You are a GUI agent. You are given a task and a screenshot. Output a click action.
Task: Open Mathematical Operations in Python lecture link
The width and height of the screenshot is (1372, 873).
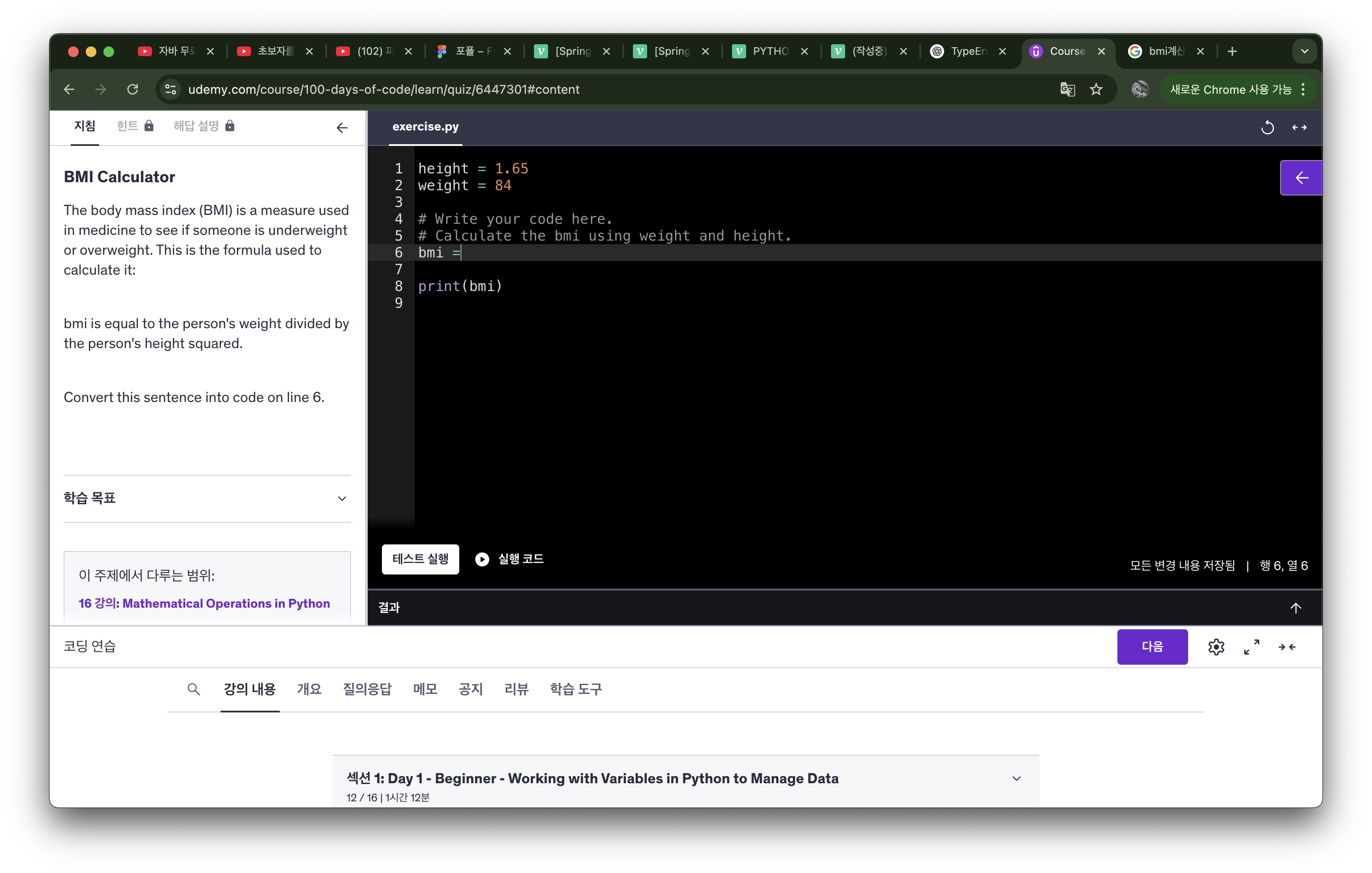tap(204, 603)
